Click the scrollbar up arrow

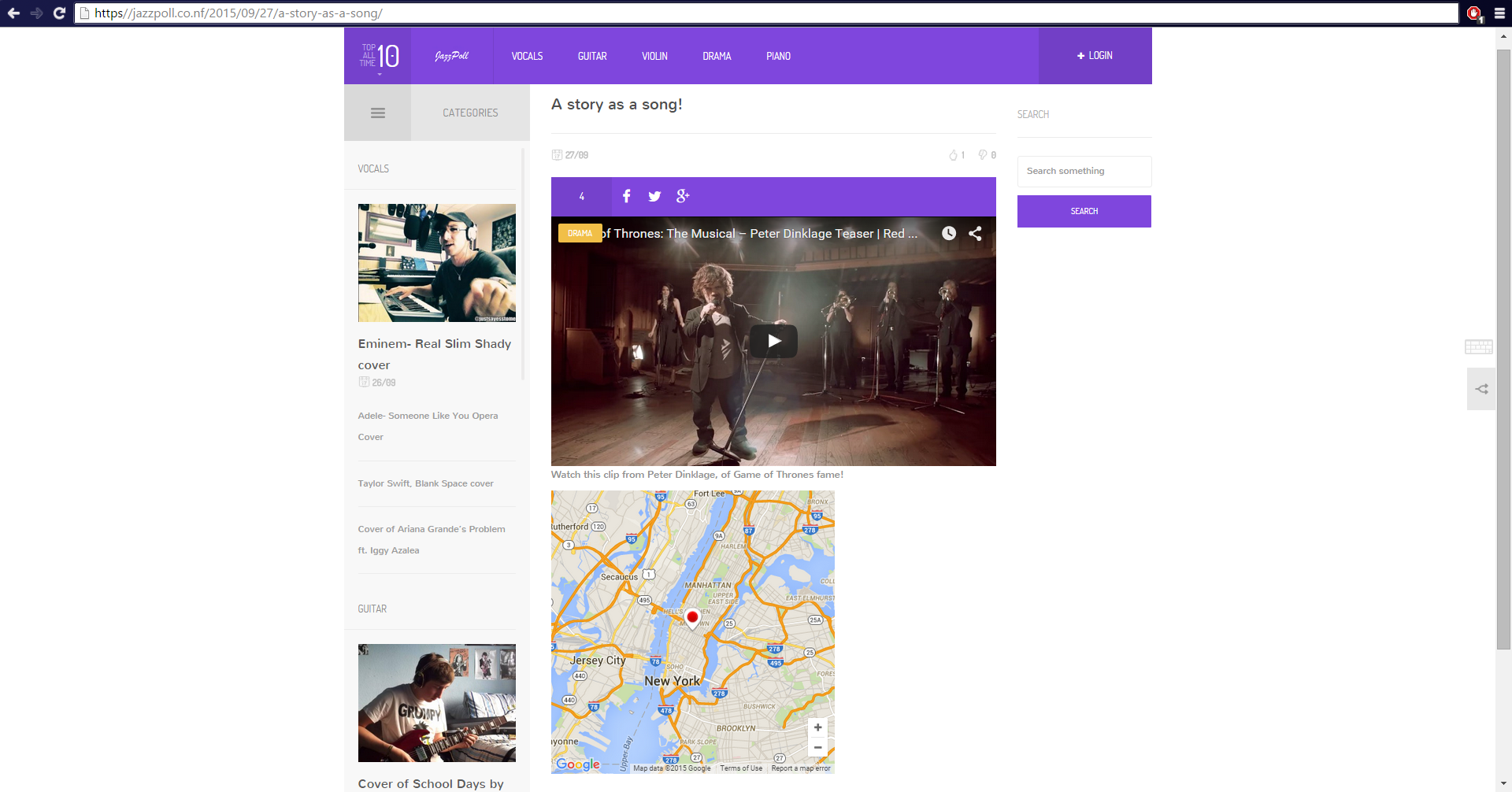tap(1504, 35)
